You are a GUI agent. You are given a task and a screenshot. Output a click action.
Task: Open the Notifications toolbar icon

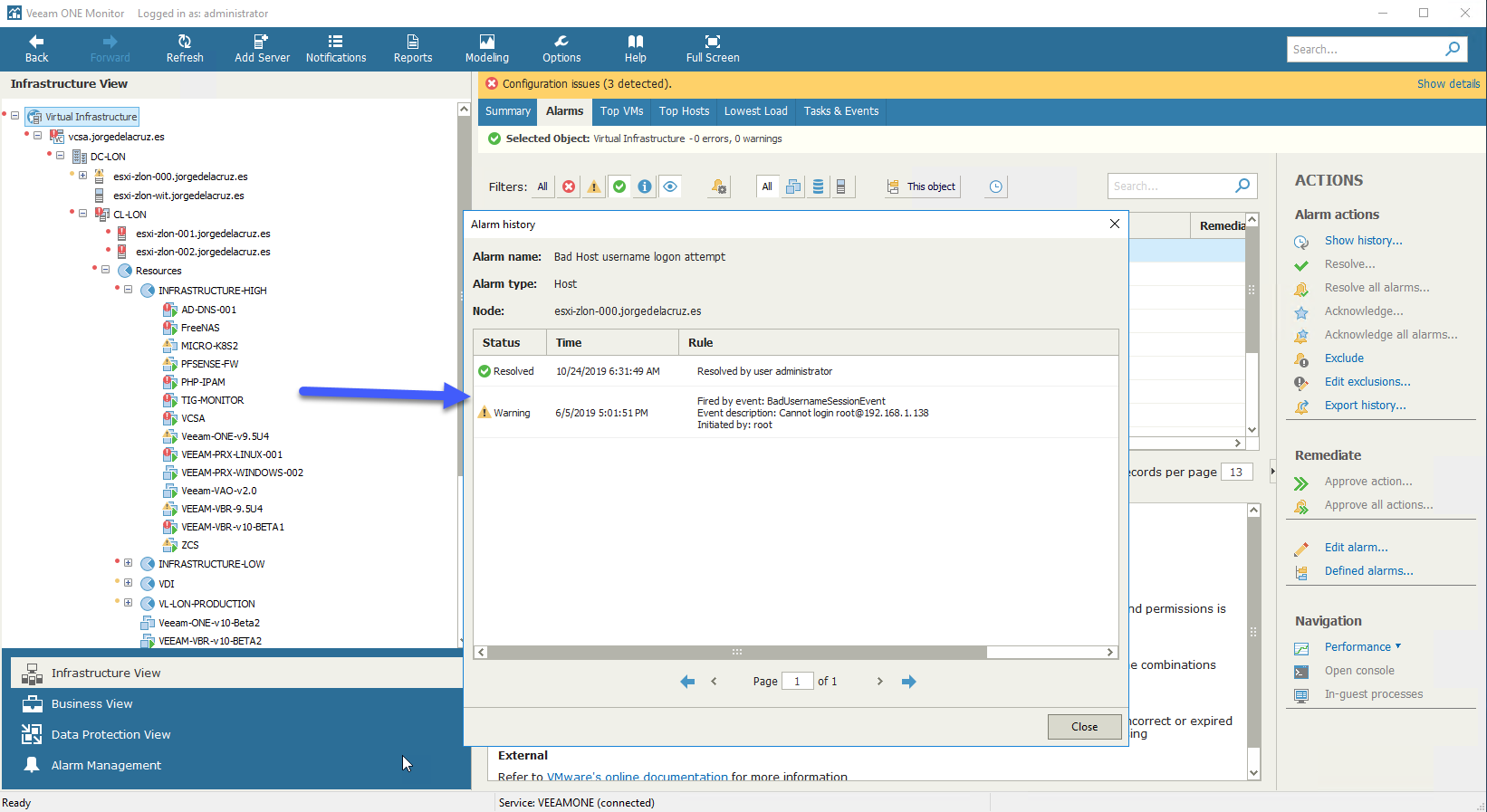[336, 49]
